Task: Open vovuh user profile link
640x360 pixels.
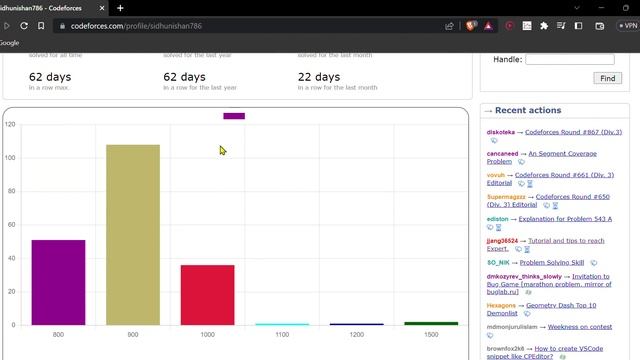Action: coord(496,175)
